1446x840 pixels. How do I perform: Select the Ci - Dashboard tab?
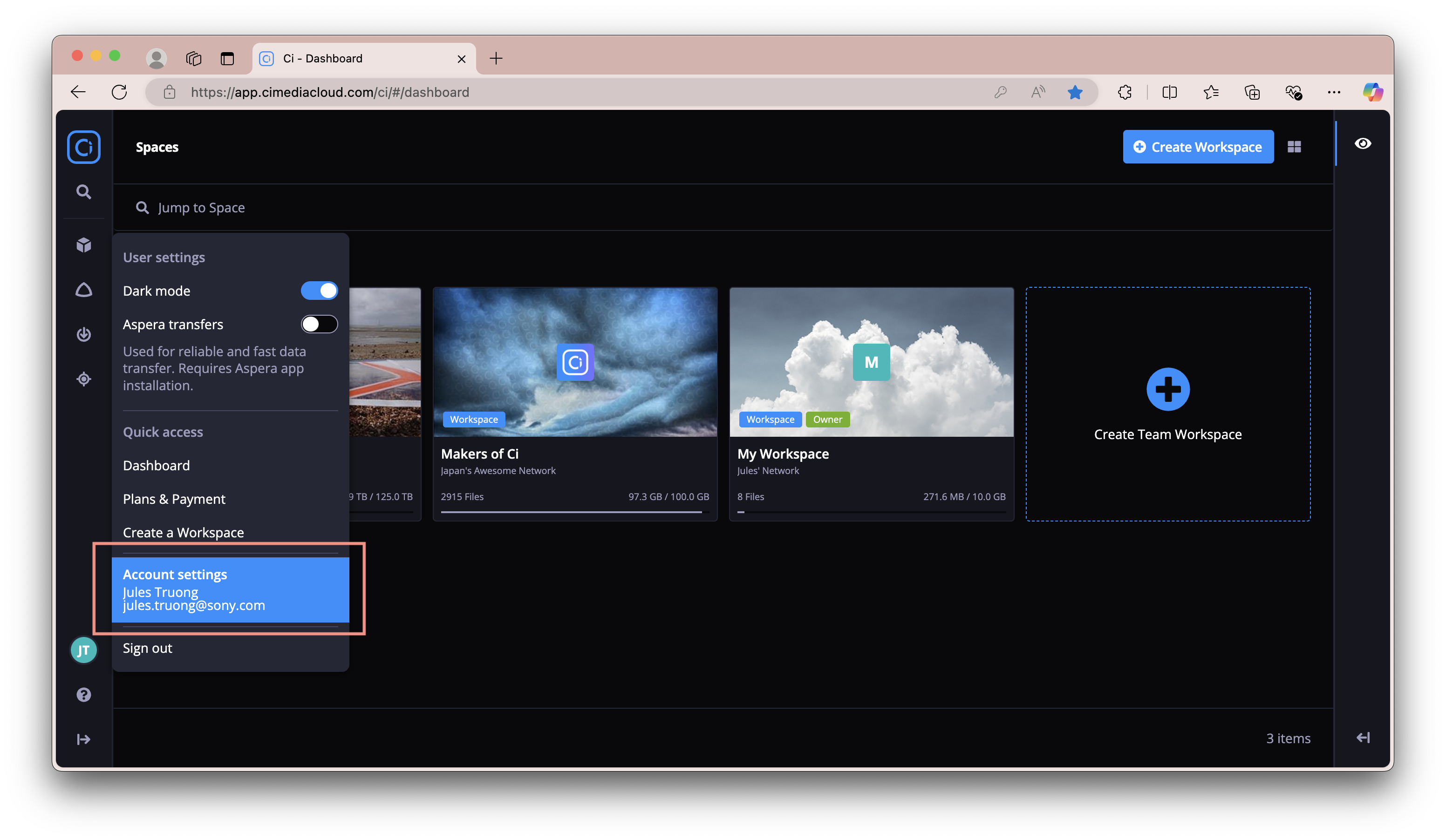click(x=364, y=59)
